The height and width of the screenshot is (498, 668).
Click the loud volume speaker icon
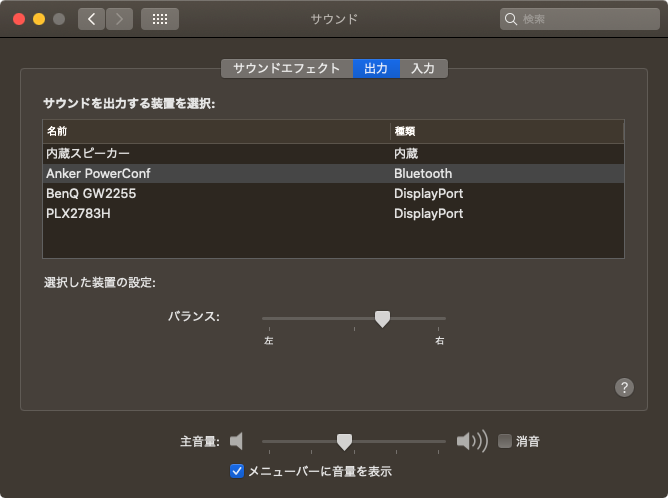[x=472, y=441]
